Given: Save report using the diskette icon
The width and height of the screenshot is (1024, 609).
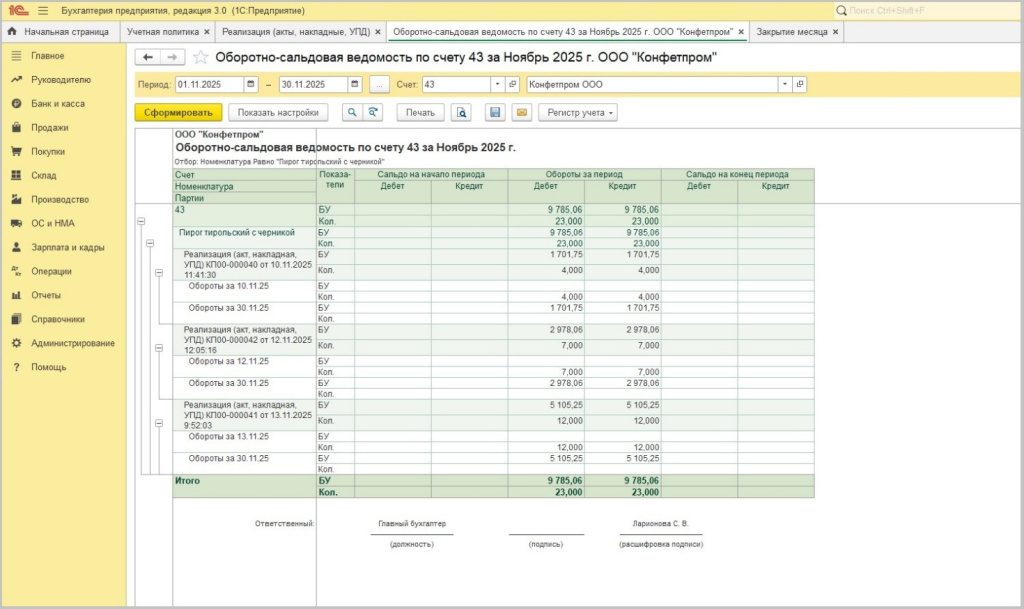Looking at the screenshot, I should [494, 113].
